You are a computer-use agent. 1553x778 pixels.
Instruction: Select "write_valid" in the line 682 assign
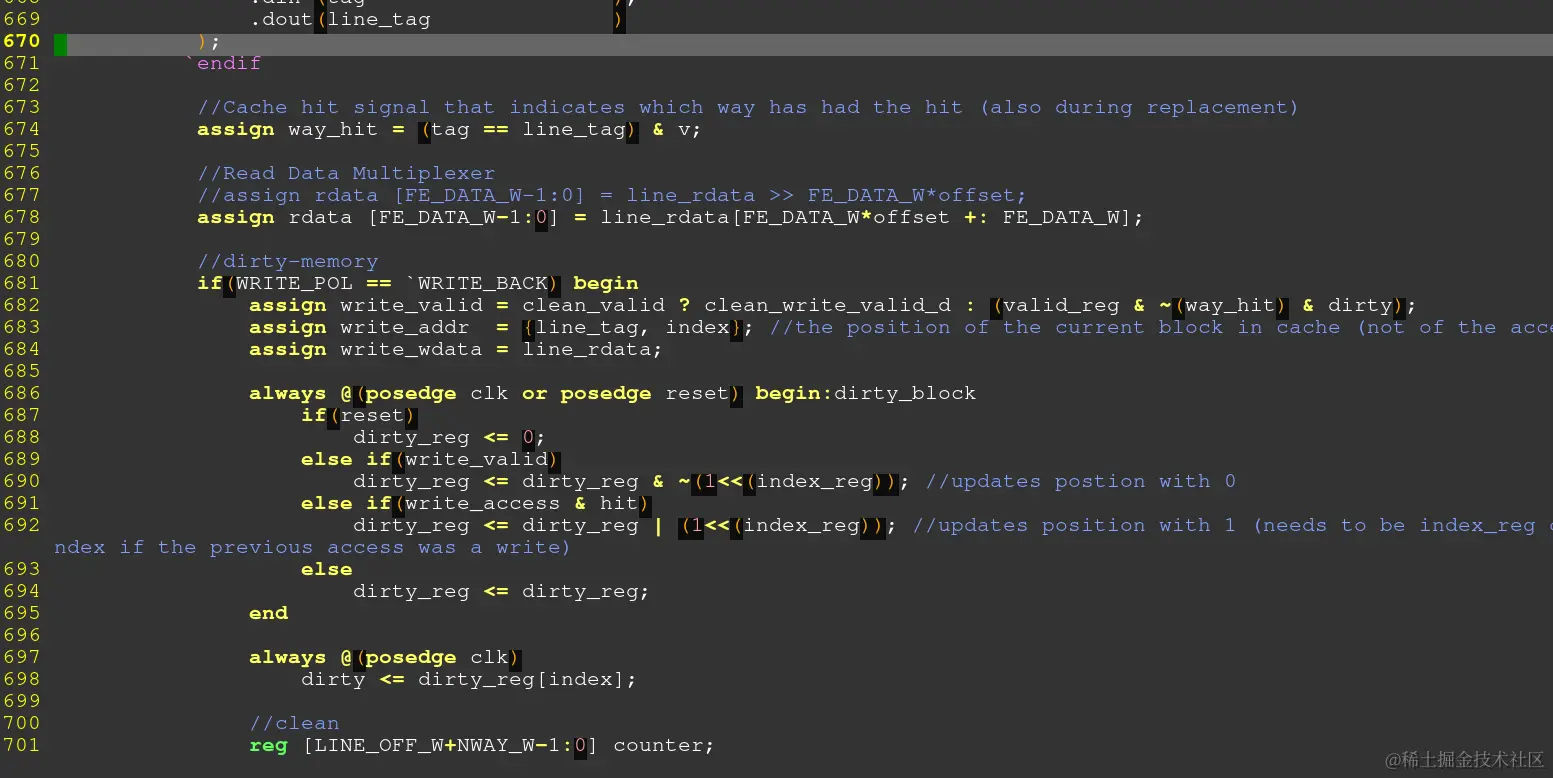pyautogui.click(x=411, y=305)
